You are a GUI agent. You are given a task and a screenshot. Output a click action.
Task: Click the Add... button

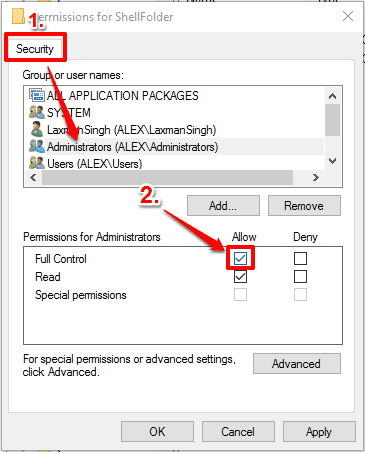223,206
